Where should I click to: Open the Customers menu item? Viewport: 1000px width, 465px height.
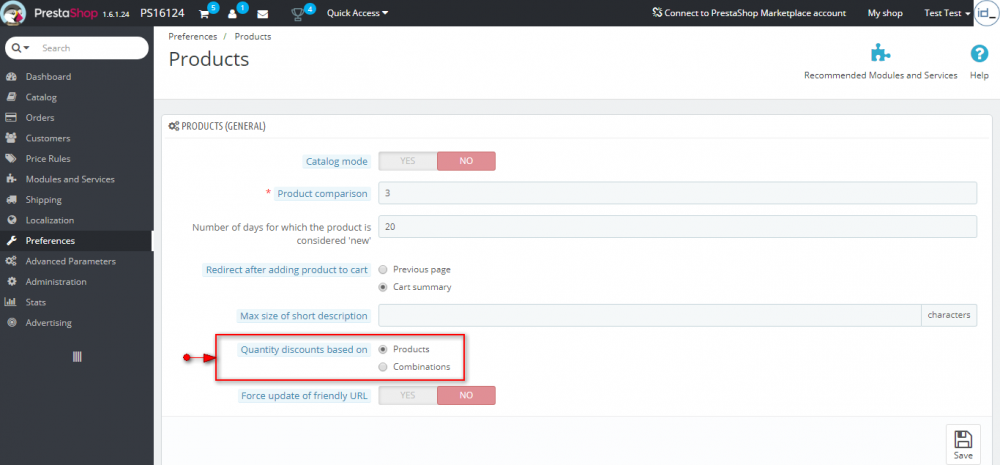(x=48, y=138)
